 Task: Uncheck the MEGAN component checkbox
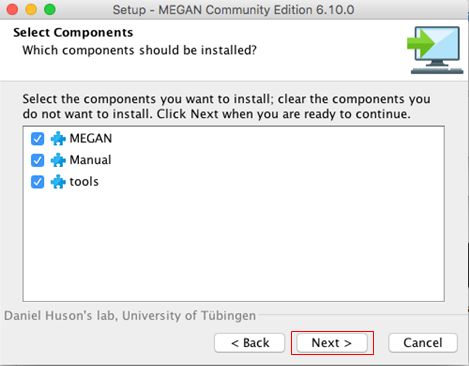pos(37,138)
